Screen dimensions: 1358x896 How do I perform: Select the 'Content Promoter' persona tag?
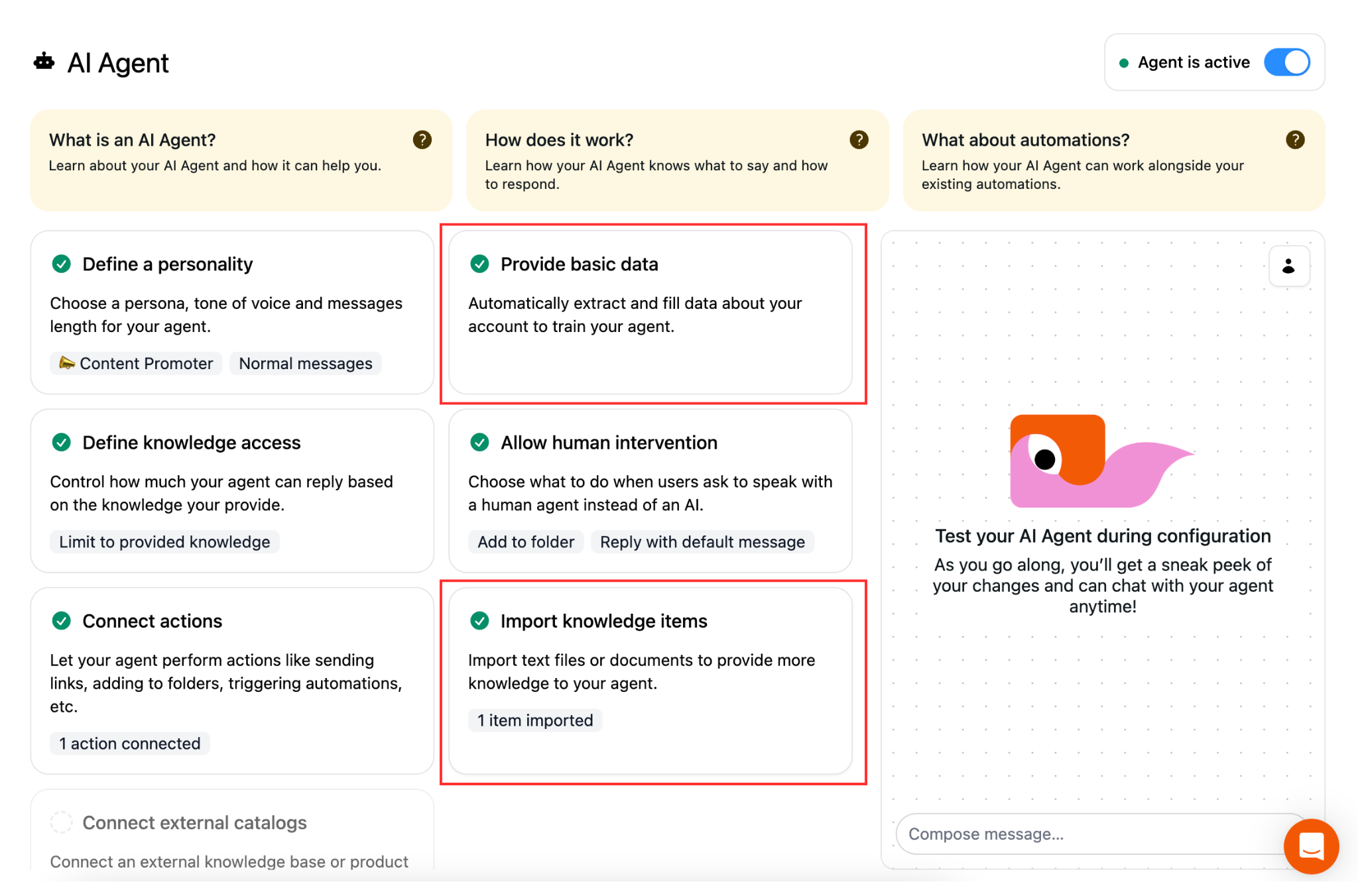(x=137, y=363)
